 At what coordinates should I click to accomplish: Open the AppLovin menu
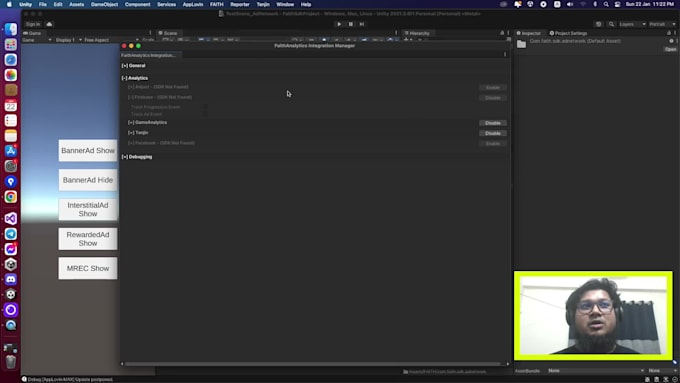pyautogui.click(x=193, y=4)
